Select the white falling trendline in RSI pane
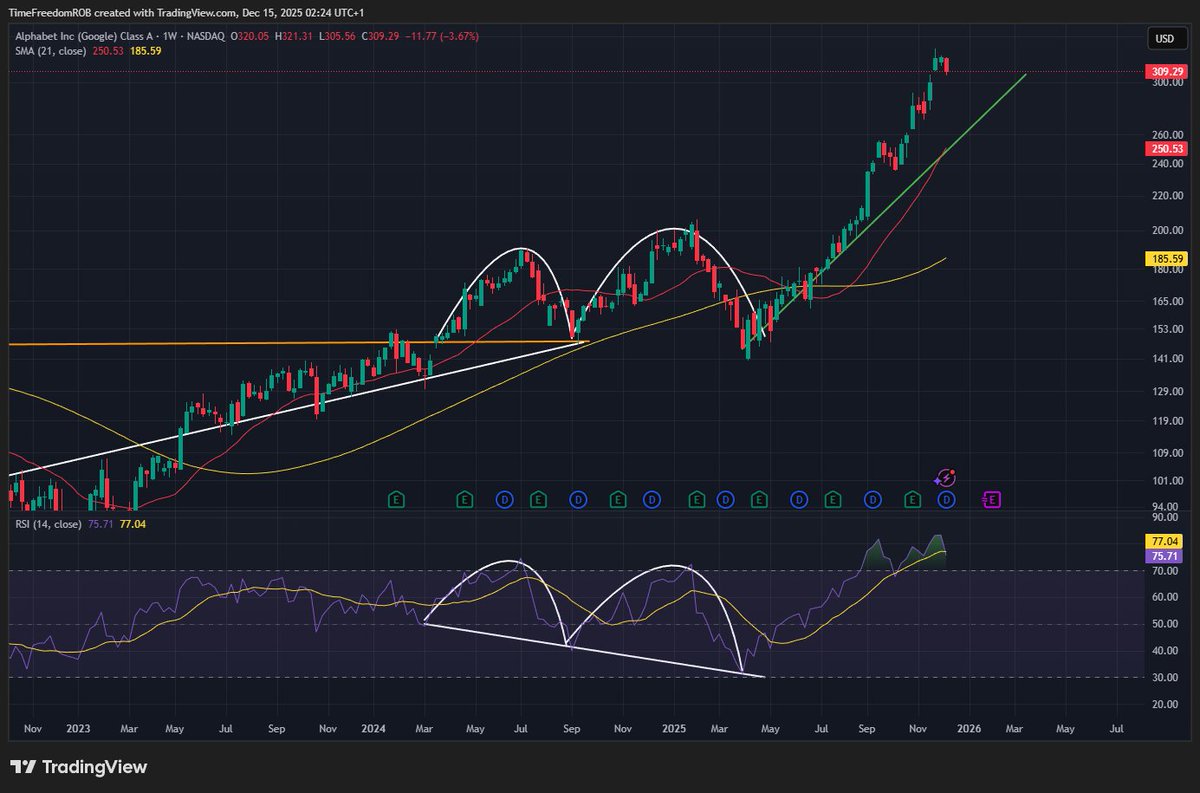The image size is (1200, 793). tap(594, 650)
